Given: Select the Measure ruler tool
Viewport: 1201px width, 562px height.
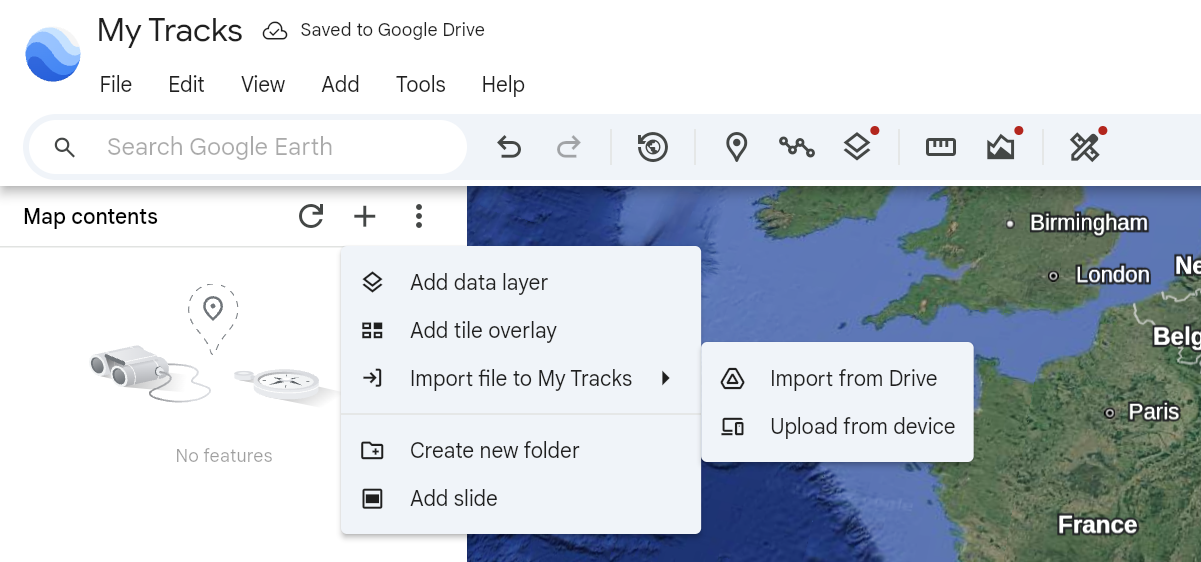Looking at the screenshot, I should pos(941,148).
